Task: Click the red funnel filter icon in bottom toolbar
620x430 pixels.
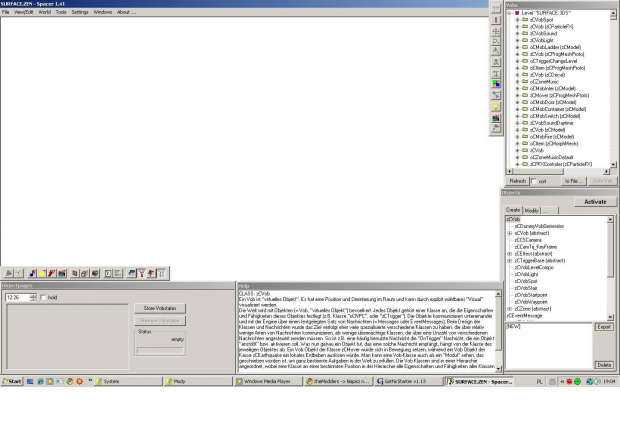Action: (141, 273)
